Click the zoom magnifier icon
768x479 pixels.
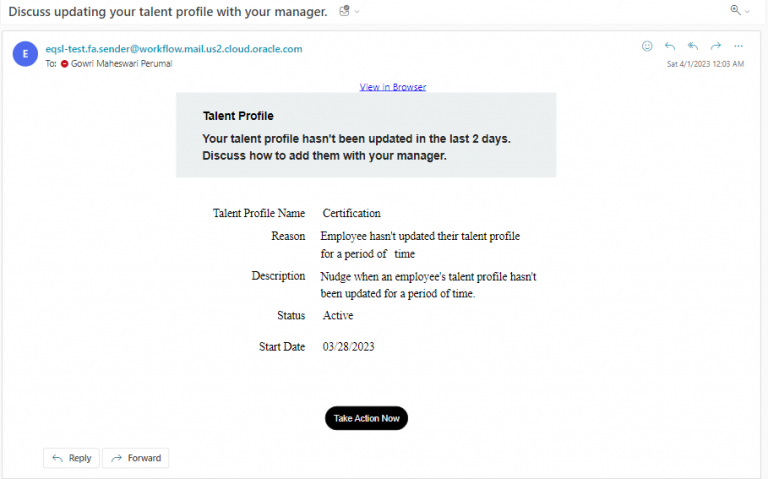[x=735, y=10]
